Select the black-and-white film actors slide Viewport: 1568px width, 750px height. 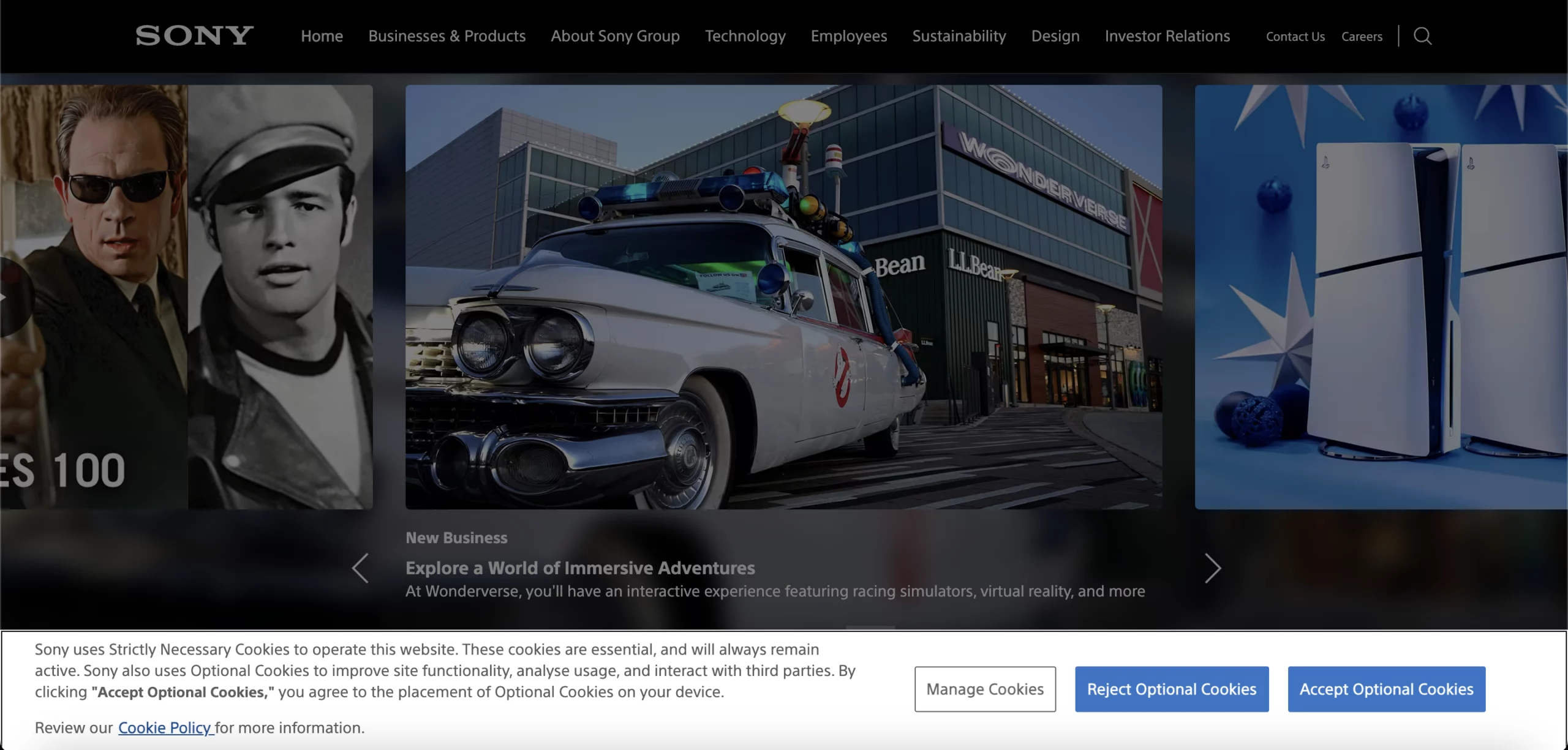[x=186, y=297]
